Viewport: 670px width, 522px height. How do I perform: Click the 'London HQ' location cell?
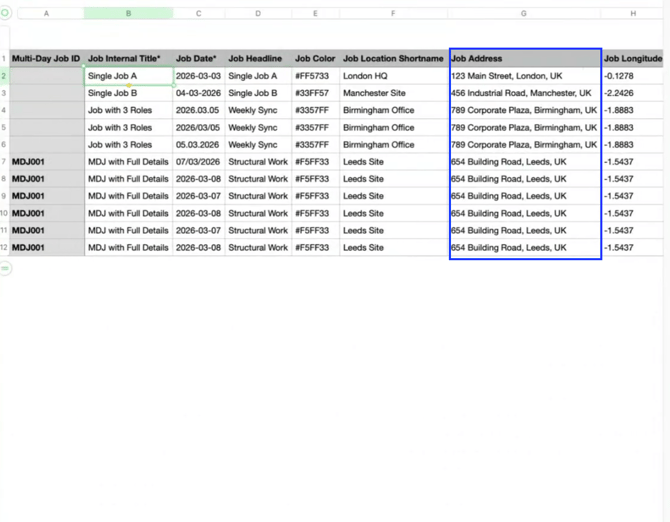coord(393,76)
